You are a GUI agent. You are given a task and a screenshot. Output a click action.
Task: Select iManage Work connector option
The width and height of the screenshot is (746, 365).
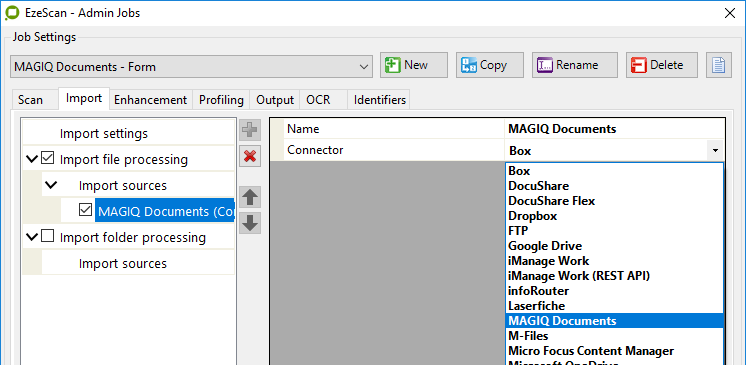[614, 261]
